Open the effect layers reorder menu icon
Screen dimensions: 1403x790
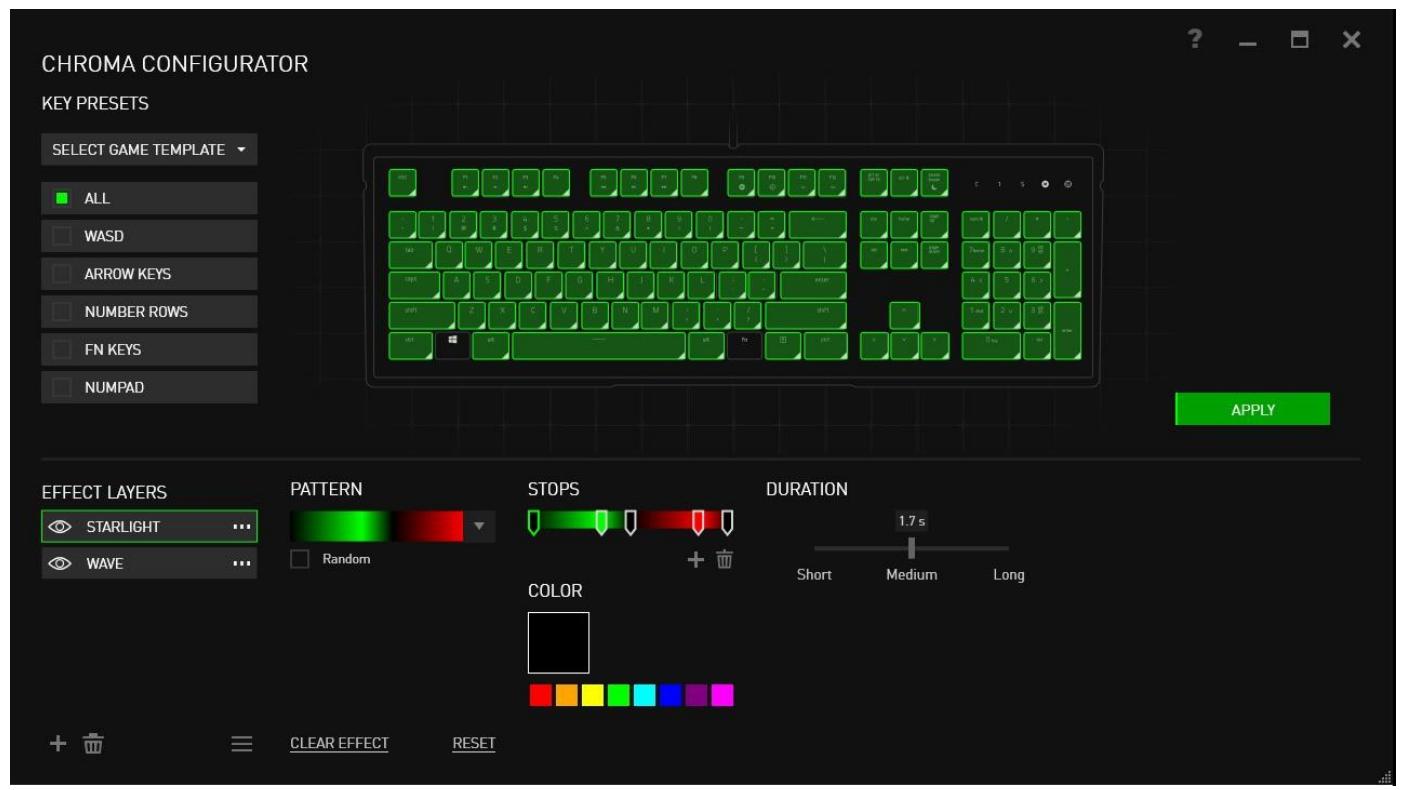point(241,743)
